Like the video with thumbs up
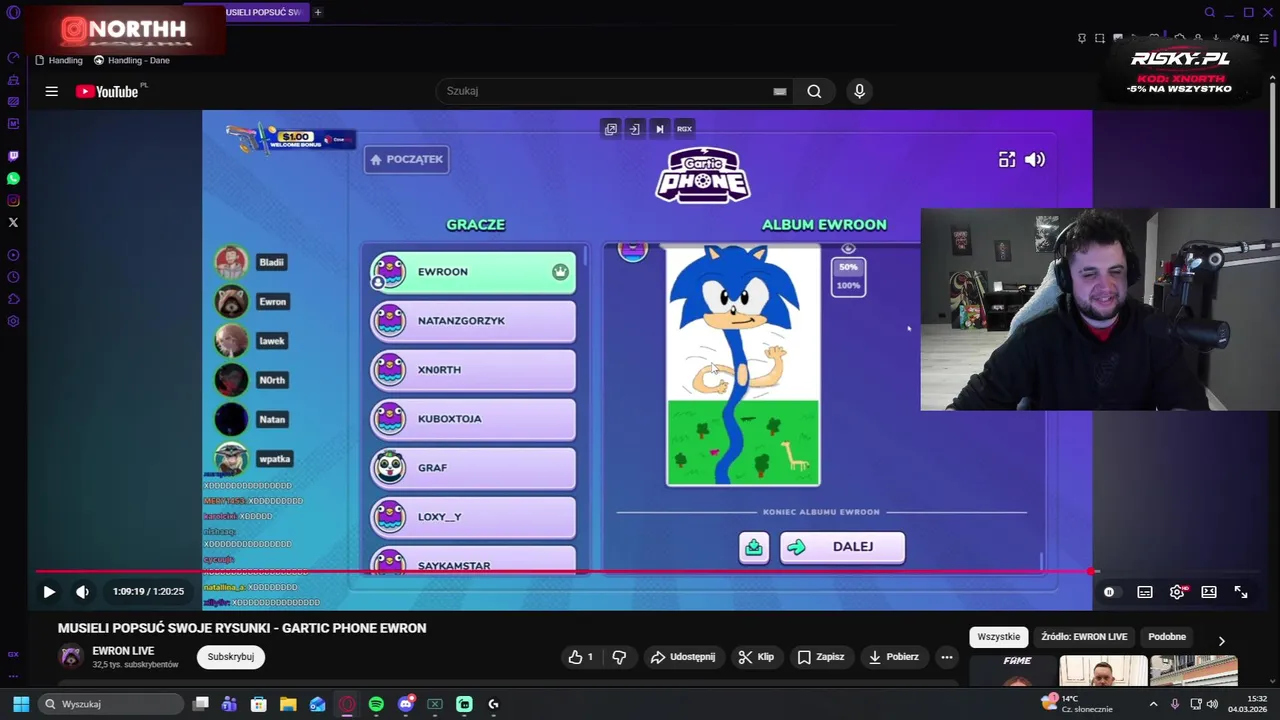Viewport: 1280px width, 720px height. pyautogui.click(x=581, y=657)
